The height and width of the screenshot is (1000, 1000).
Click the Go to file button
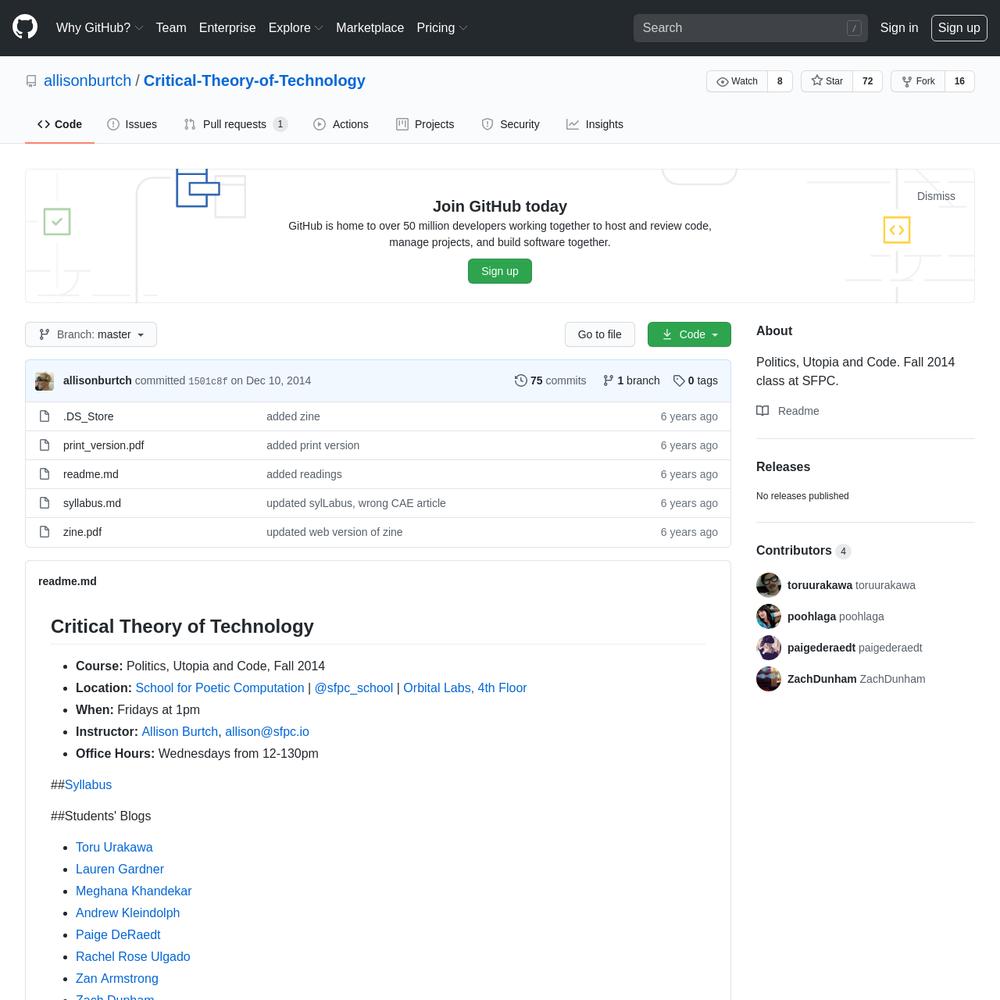tap(599, 334)
